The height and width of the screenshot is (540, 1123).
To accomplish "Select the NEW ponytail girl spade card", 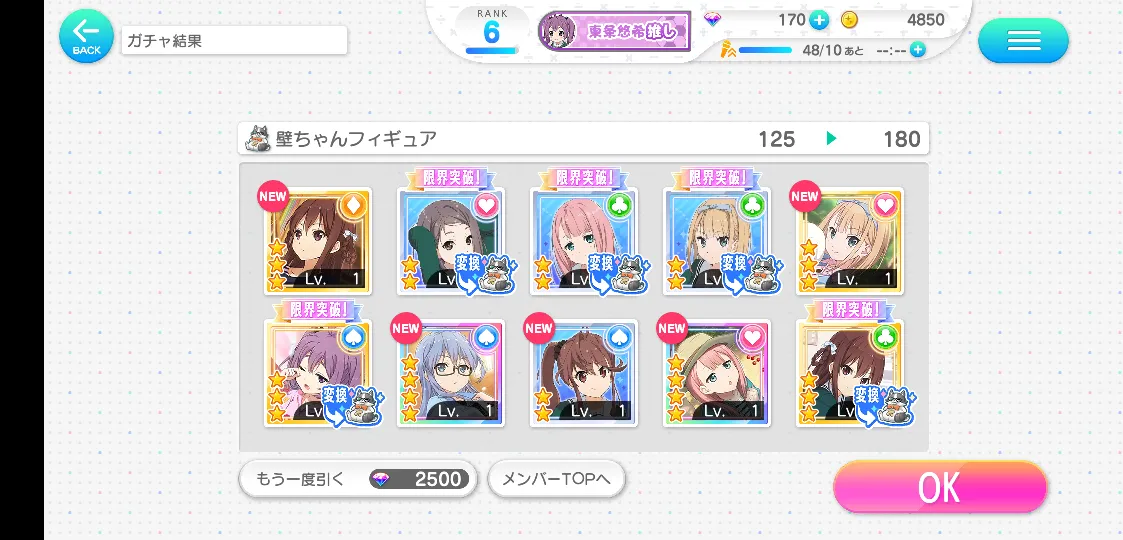I will (584, 373).
